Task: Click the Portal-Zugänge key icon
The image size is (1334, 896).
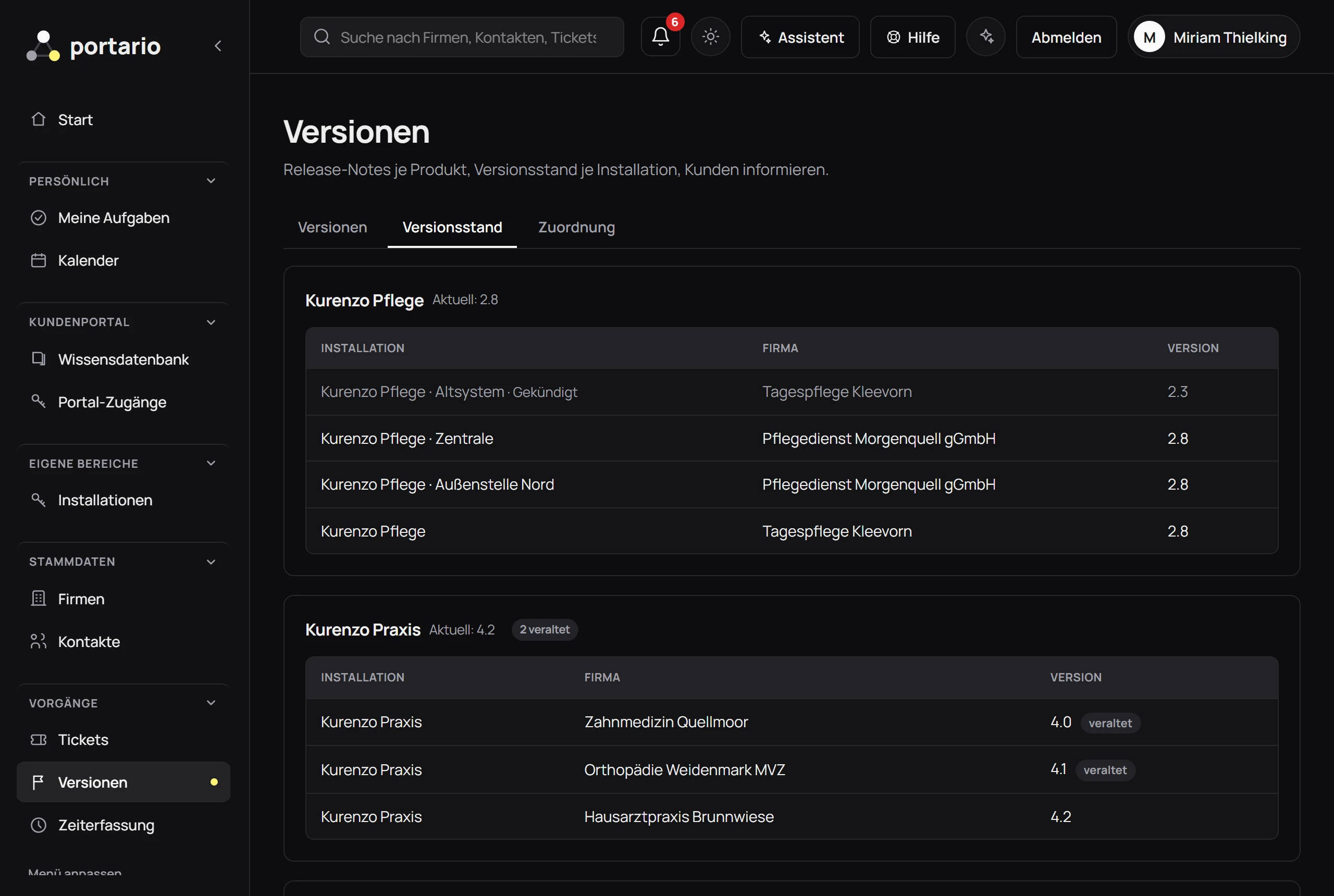Action: tap(38, 401)
